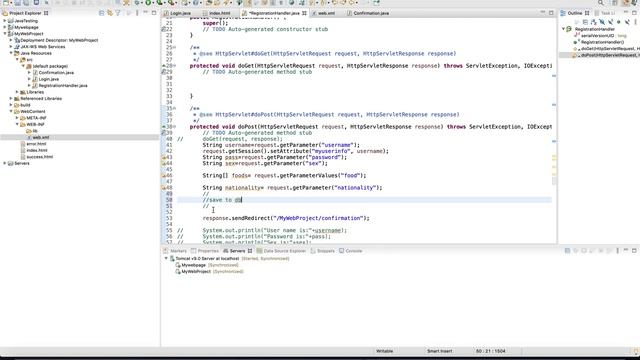
Task: Maximize the bottom Servers panel
Action: (634, 251)
